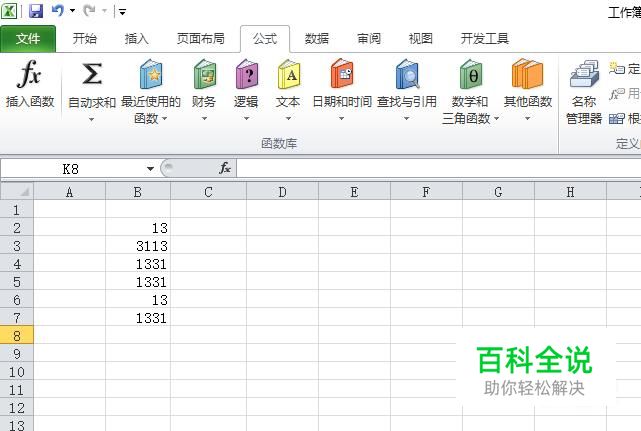Open the Financial (财务) functions icon
This screenshot has width=641, height=431.
pyautogui.click(x=204, y=74)
